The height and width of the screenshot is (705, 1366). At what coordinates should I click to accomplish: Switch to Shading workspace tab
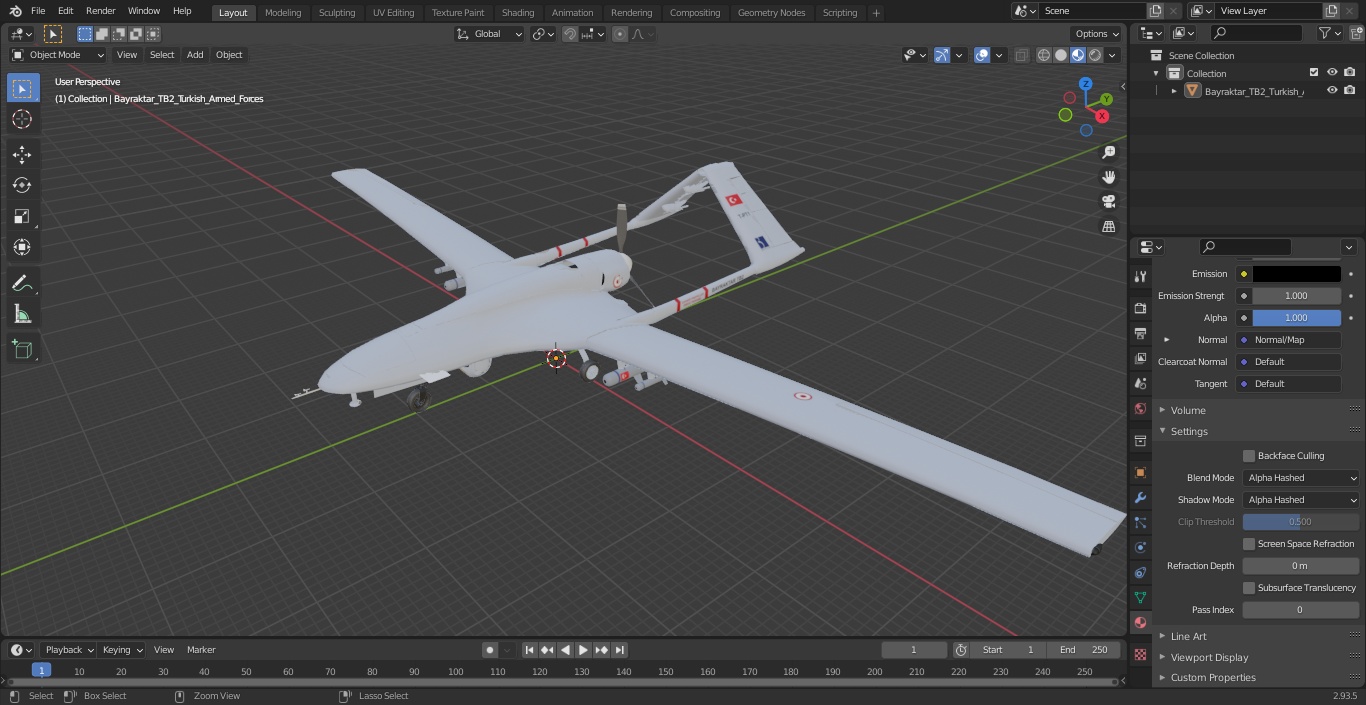click(x=518, y=13)
